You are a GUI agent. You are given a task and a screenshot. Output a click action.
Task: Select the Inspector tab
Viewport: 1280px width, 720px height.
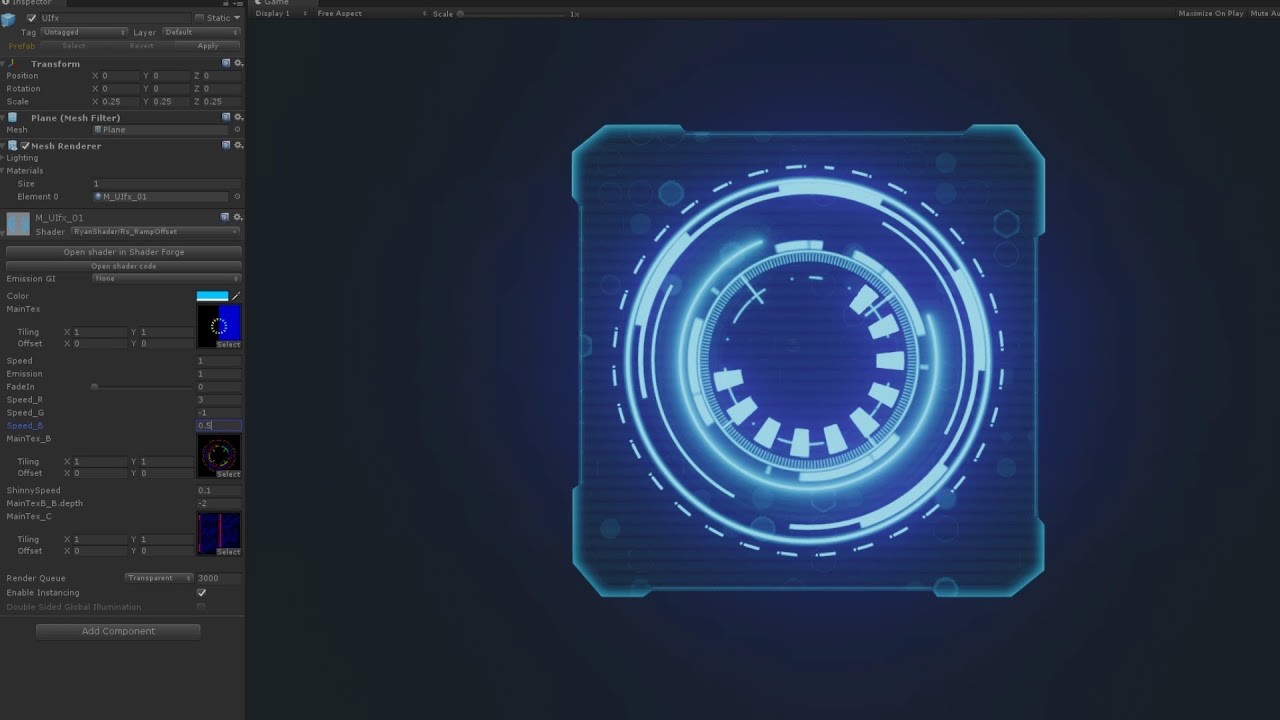(x=30, y=2)
